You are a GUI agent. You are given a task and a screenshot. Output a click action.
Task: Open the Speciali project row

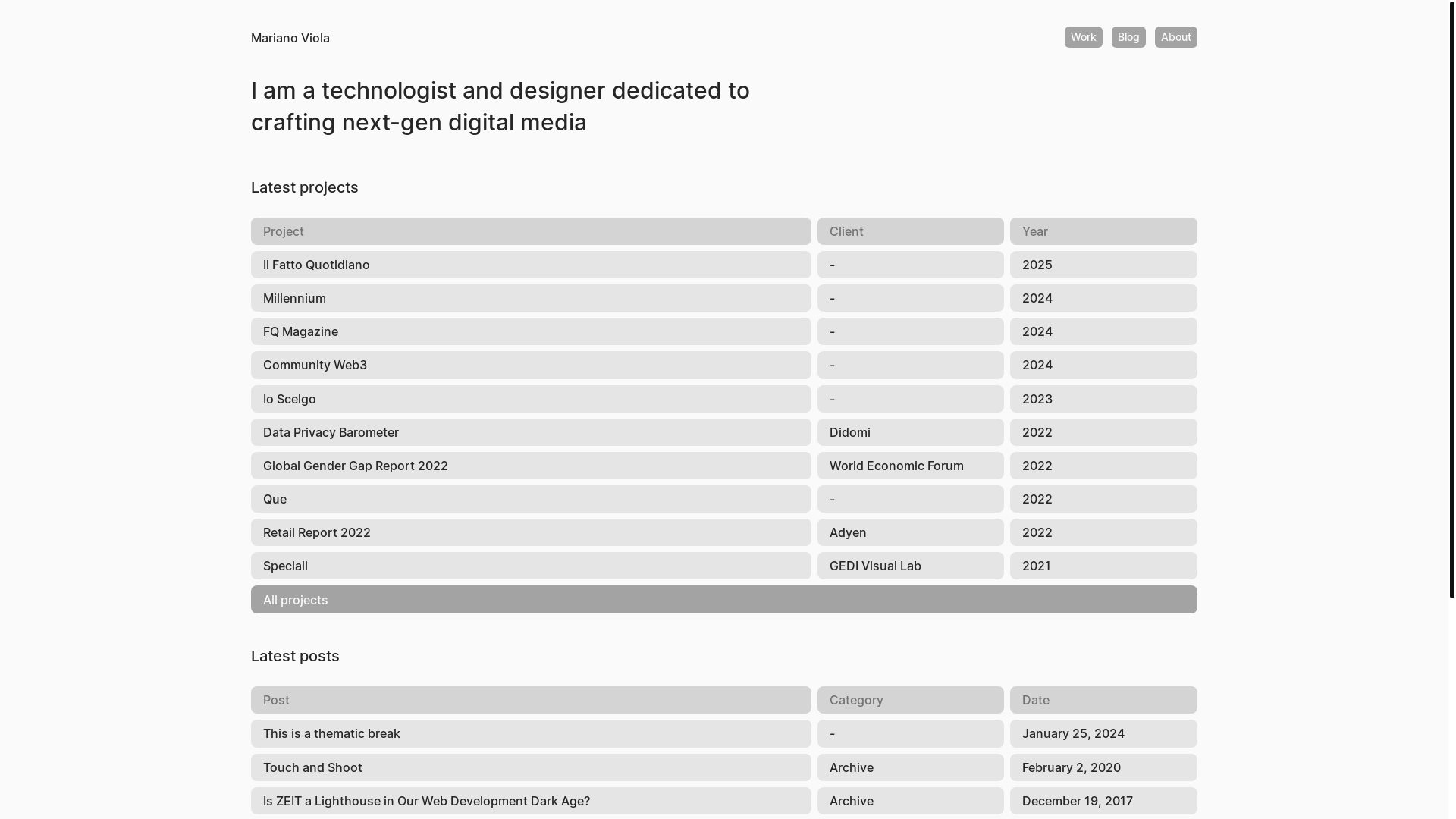(531, 566)
